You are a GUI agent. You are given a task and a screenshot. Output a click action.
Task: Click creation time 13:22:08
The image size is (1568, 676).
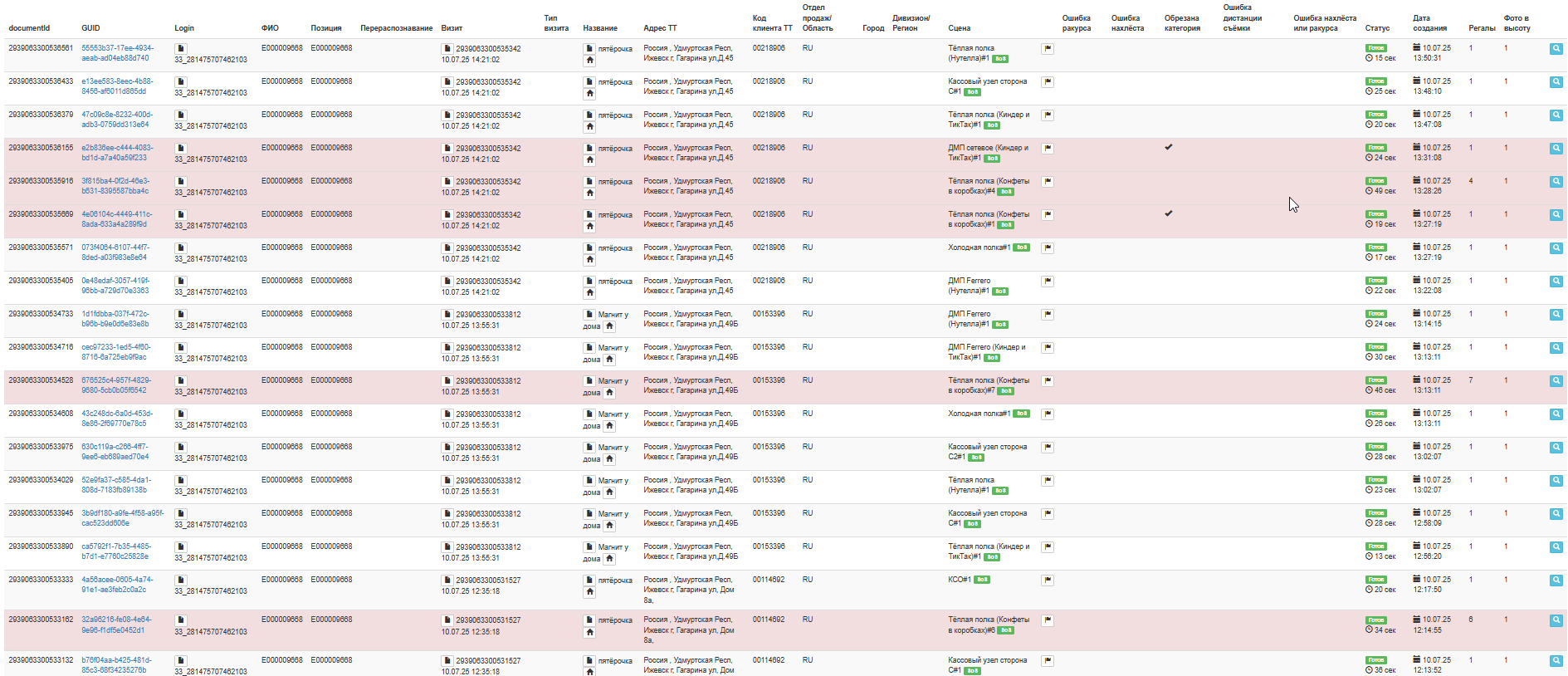point(1427,291)
